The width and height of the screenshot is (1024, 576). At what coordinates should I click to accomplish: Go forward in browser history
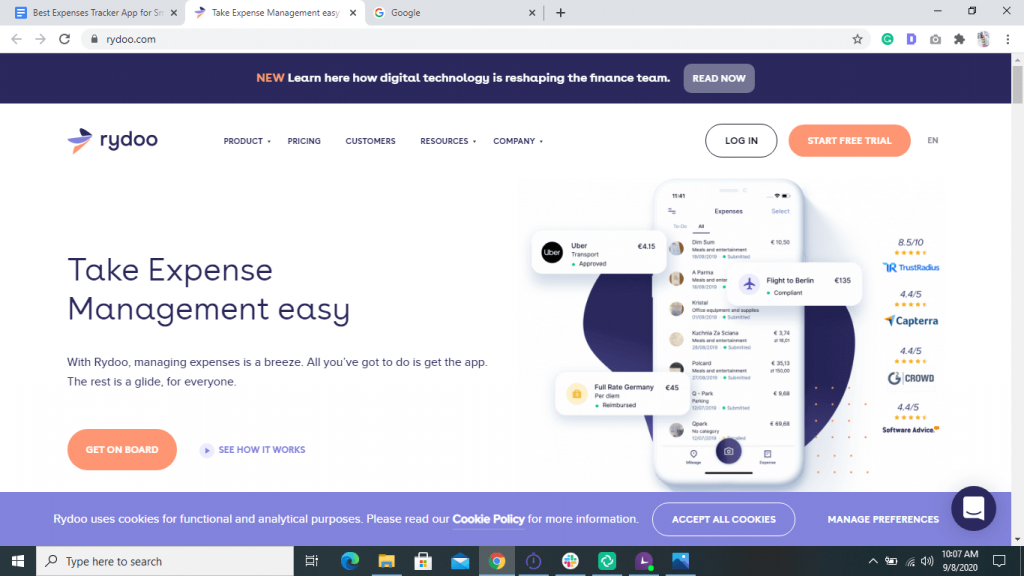point(40,39)
